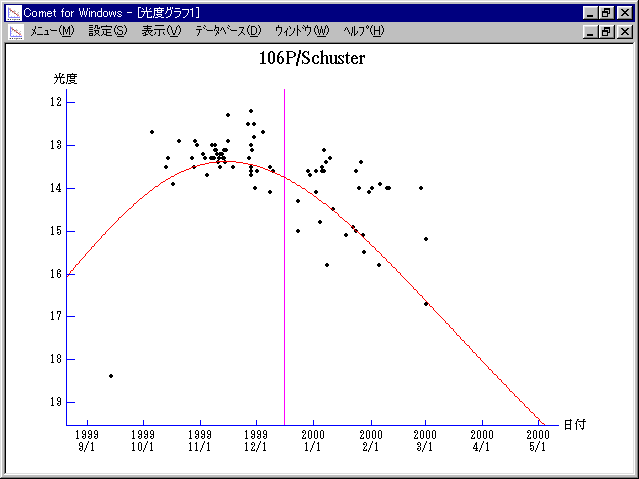
Task: Open the 表示(V) view menu
Action: click(x=161, y=31)
